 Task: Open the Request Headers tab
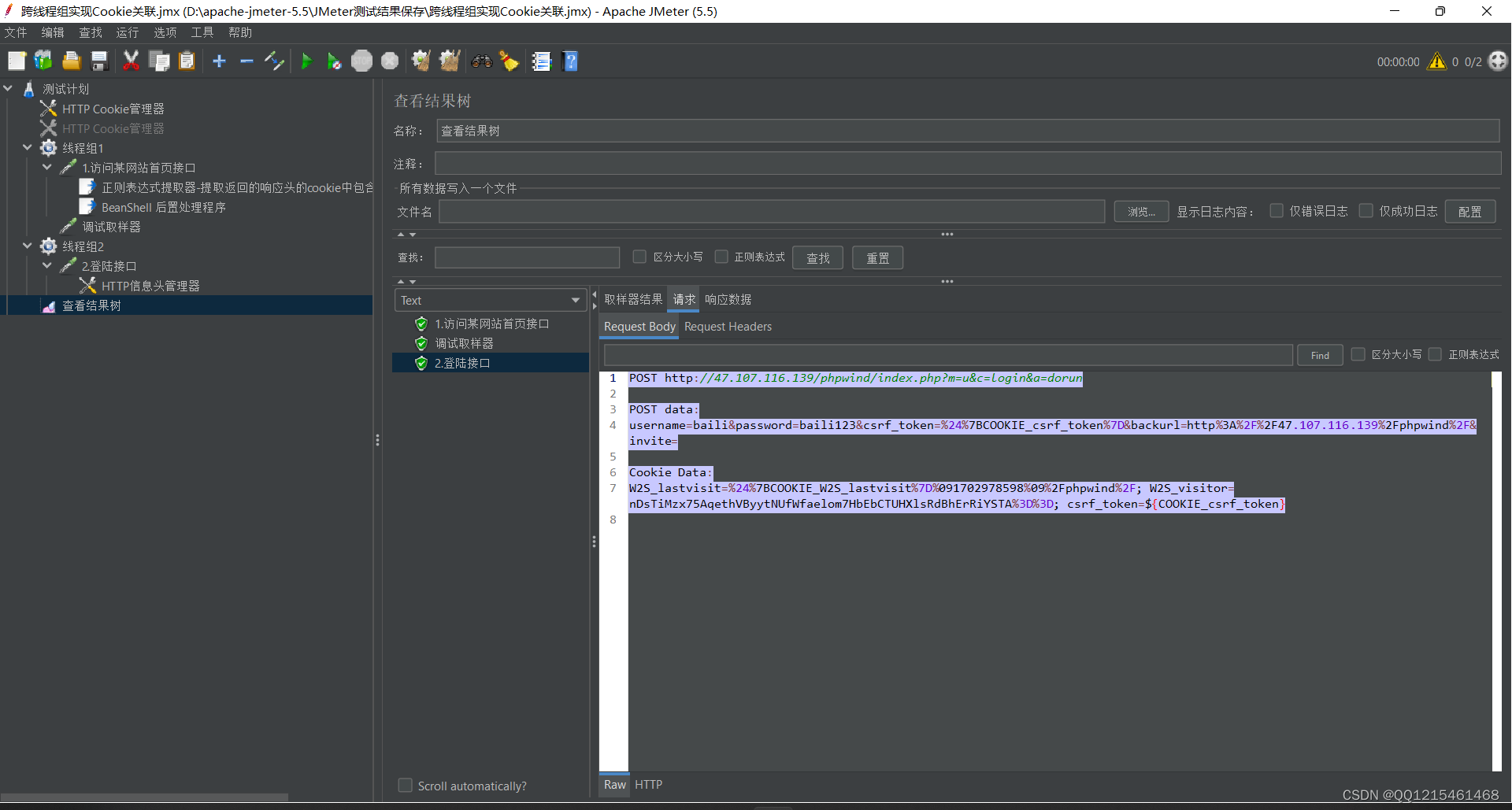(728, 326)
